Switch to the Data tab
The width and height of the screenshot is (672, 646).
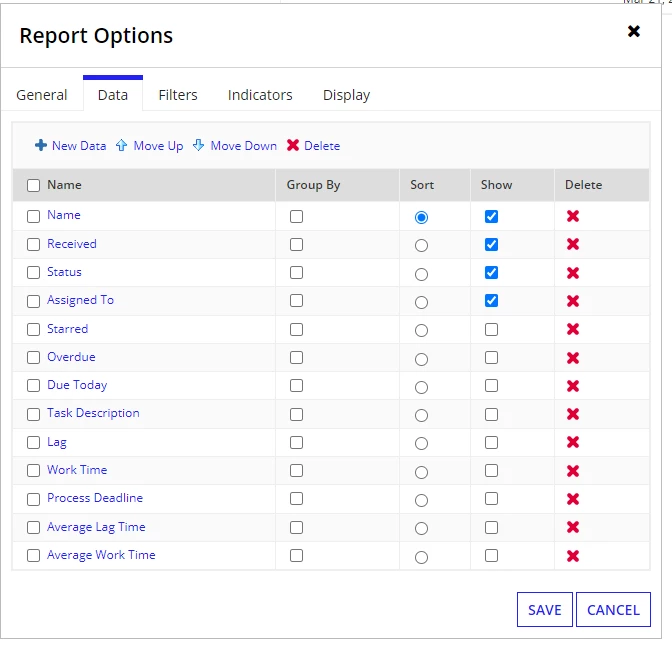[x=113, y=95]
